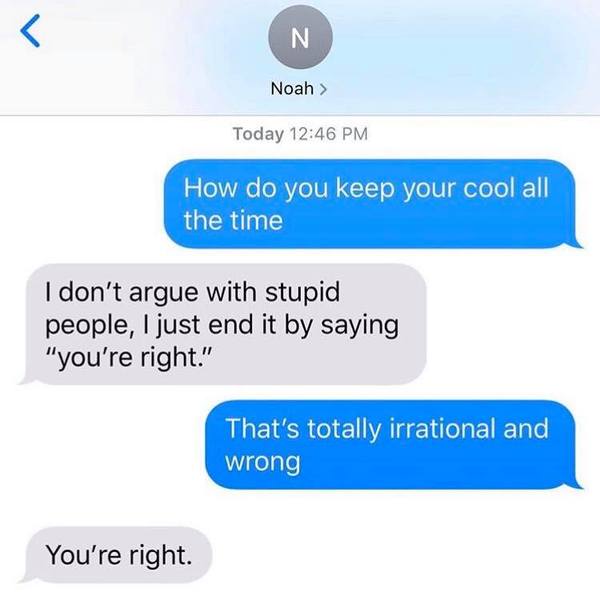This screenshot has height=592, width=600.
Task: Open the gray N contact avatar
Action: click(x=300, y=37)
